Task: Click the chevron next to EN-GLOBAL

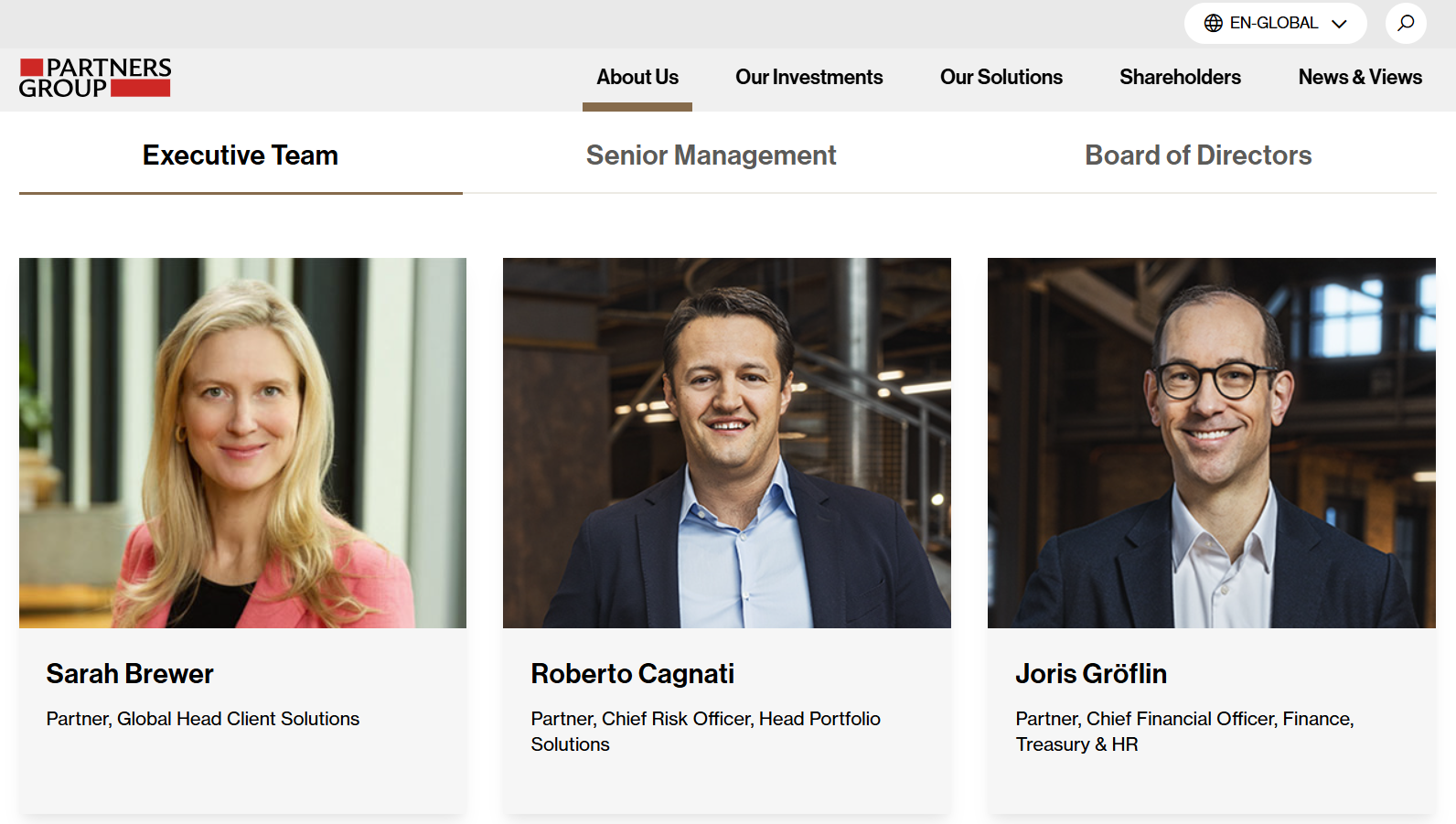Action: click(x=1341, y=24)
